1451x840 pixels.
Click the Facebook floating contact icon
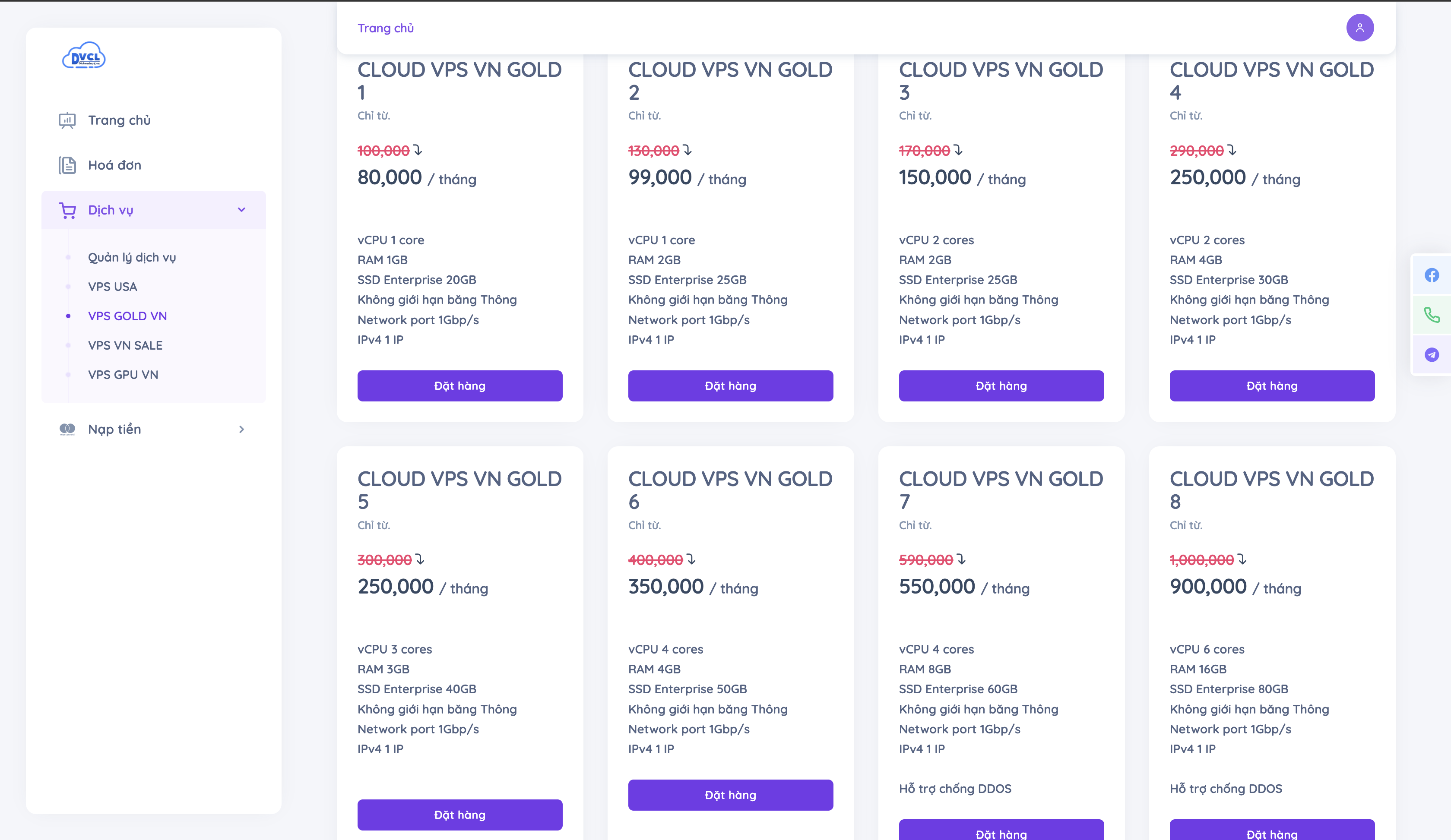pyautogui.click(x=1432, y=275)
